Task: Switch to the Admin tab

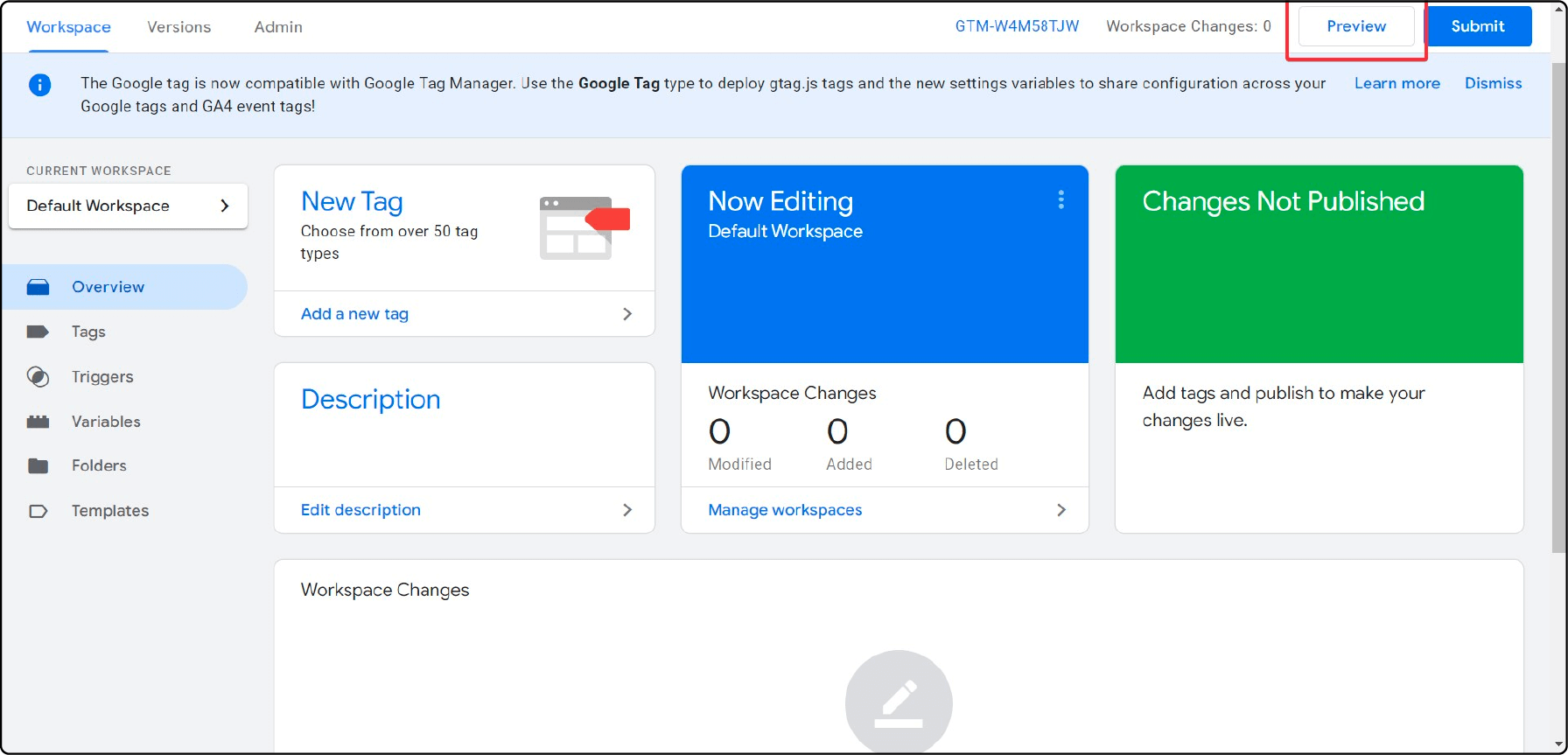Action: point(278,27)
